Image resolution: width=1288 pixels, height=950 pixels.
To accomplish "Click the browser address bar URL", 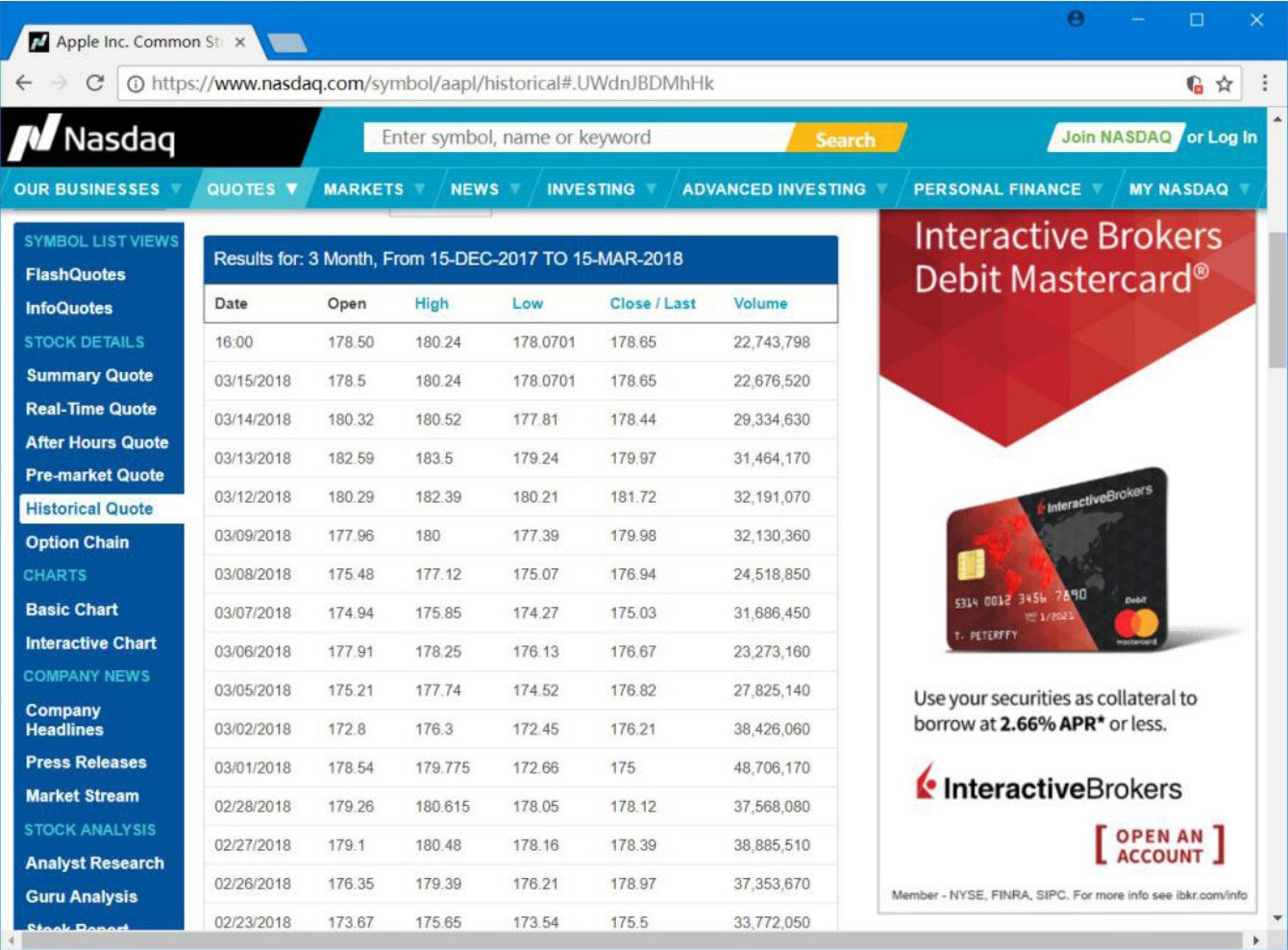I will pyautogui.click(x=433, y=84).
